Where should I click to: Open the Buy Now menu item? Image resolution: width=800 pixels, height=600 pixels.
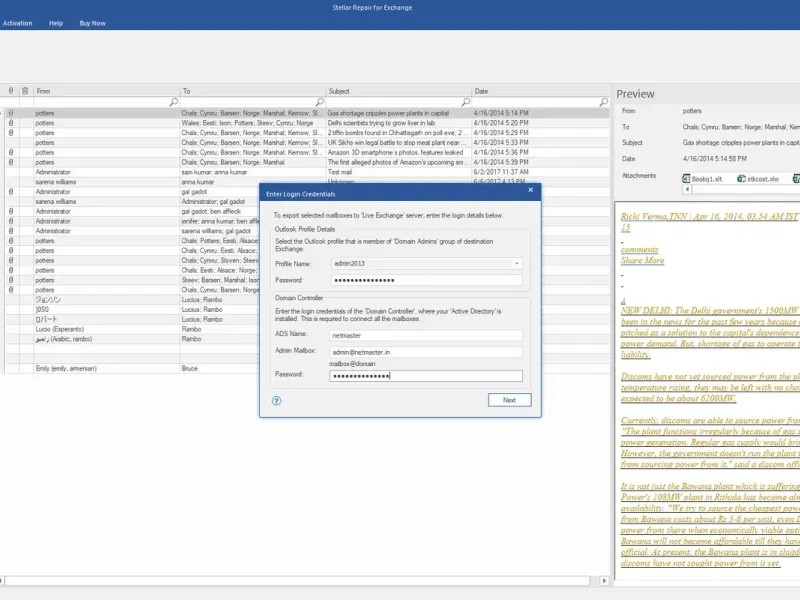(x=92, y=23)
